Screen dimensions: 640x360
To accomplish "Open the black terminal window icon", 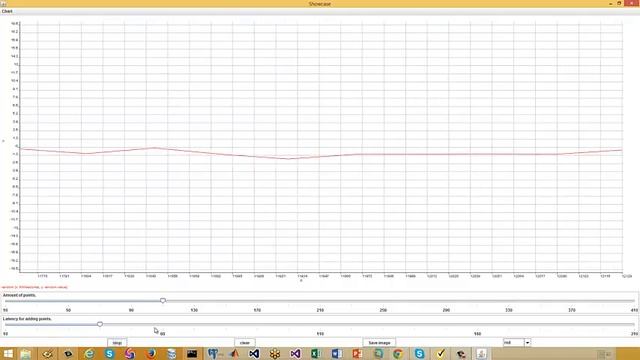I will tap(192, 354).
